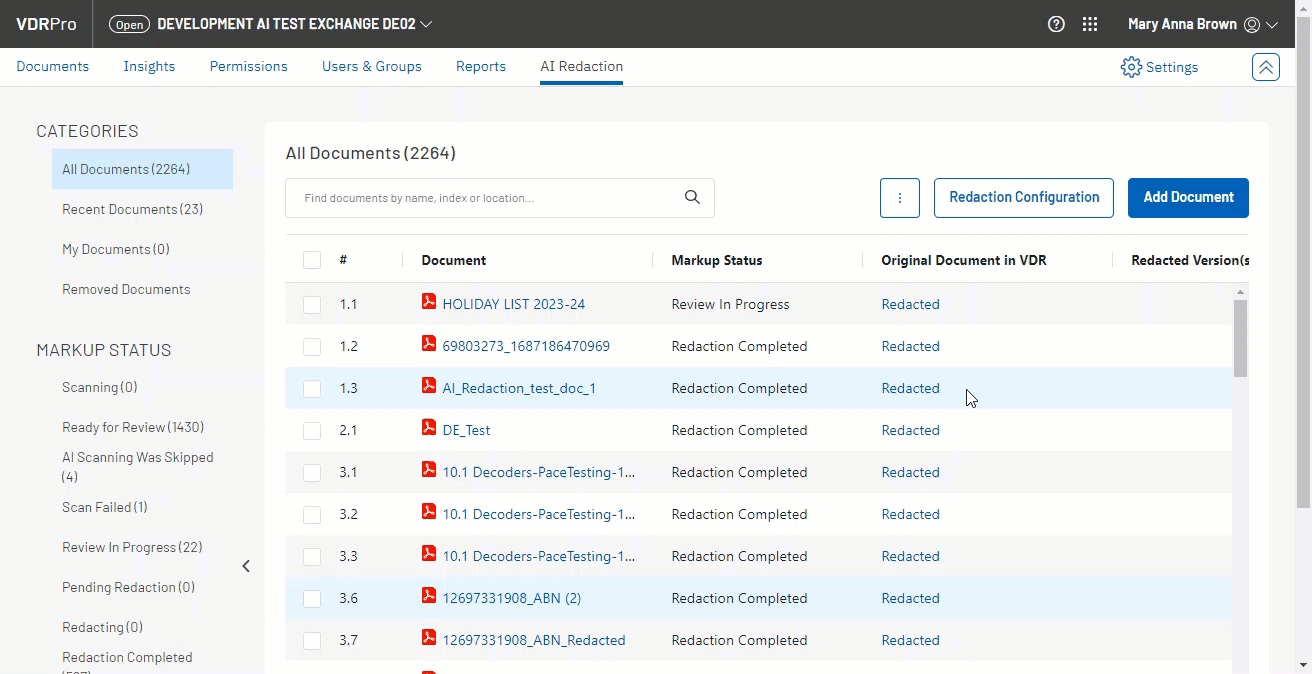Check the box for row 1.3
The height and width of the screenshot is (674, 1312).
pos(312,389)
